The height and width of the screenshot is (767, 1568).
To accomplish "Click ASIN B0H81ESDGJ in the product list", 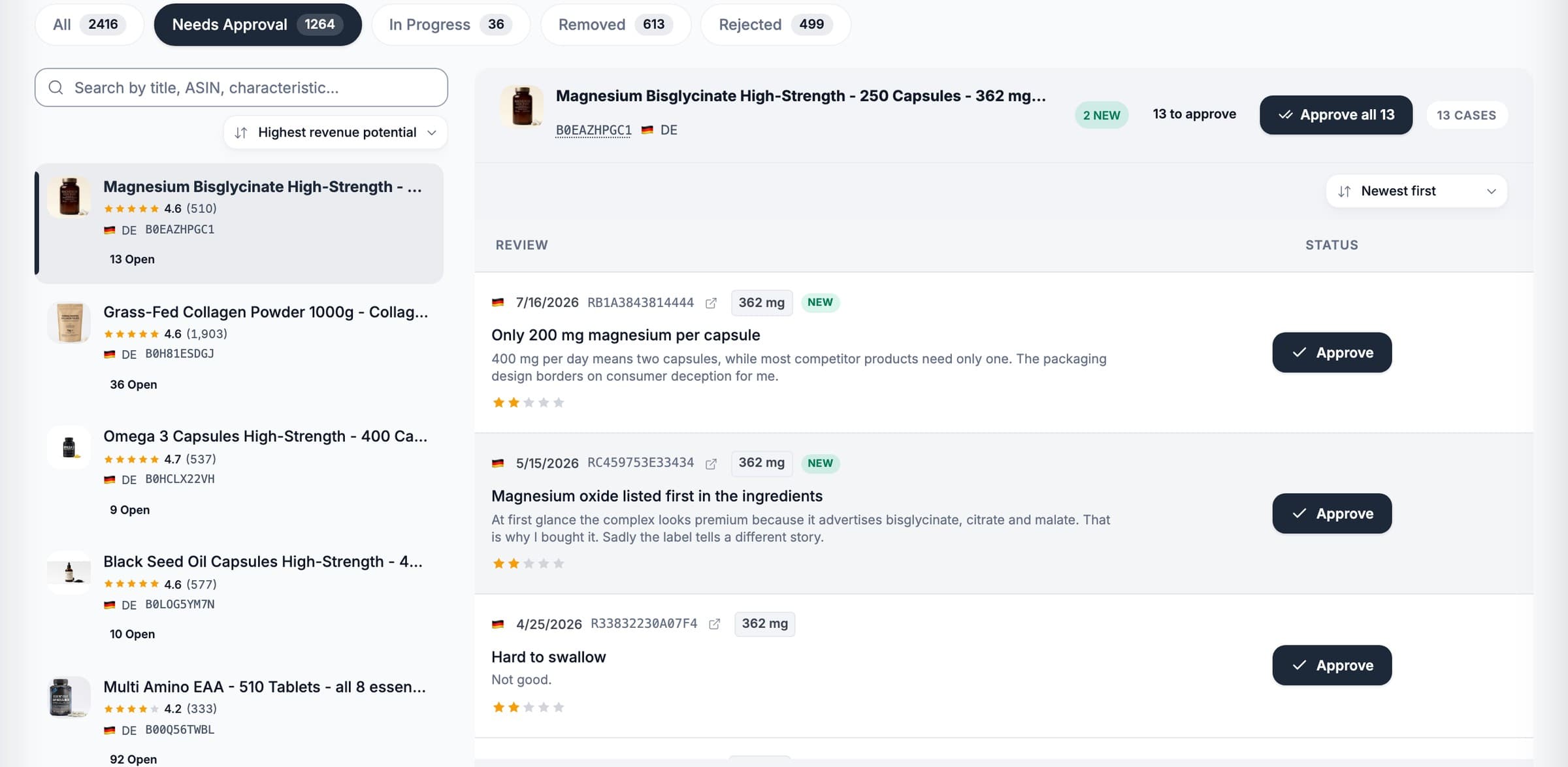I will (x=180, y=354).
